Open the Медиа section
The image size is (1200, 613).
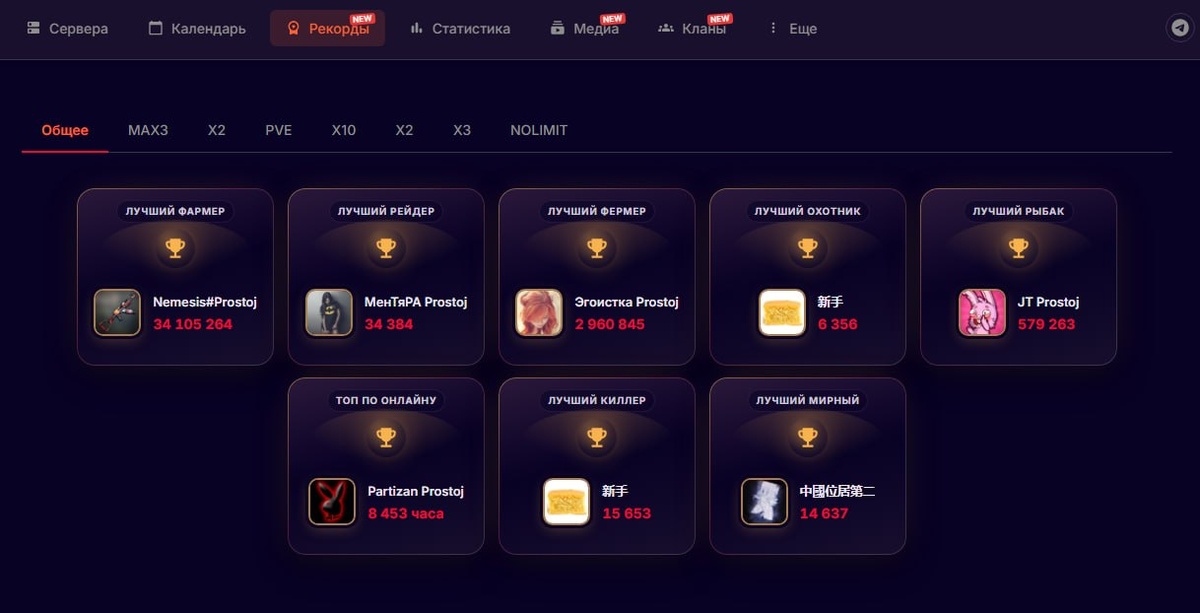pyautogui.click(x=585, y=29)
